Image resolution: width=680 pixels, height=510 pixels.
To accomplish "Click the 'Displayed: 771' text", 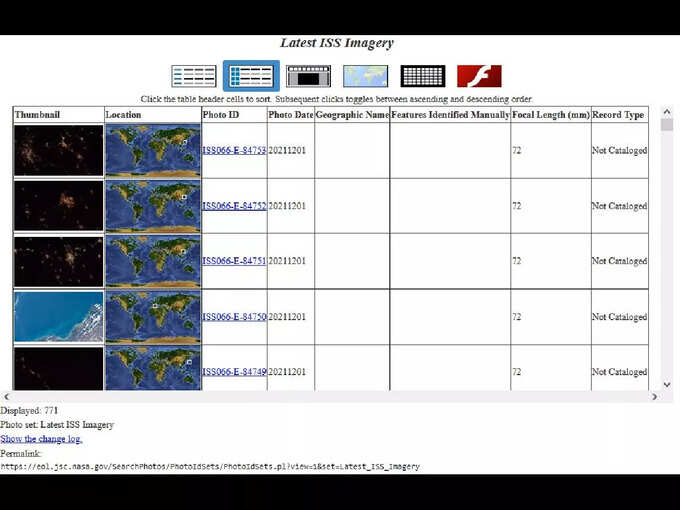I will pyautogui.click(x=29, y=411).
